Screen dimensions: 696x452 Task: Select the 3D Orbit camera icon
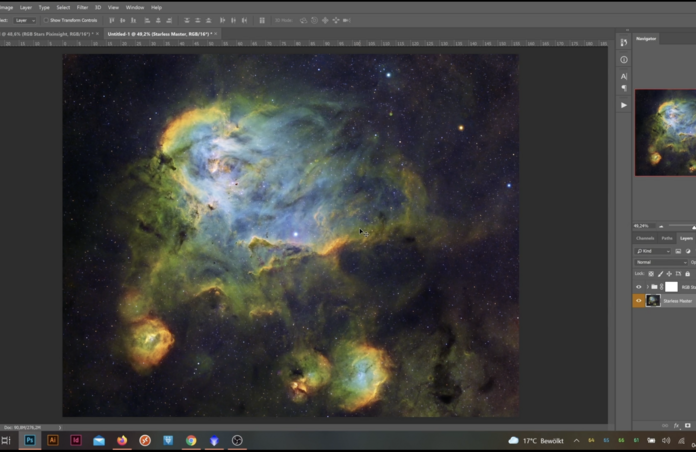tap(303, 20)
